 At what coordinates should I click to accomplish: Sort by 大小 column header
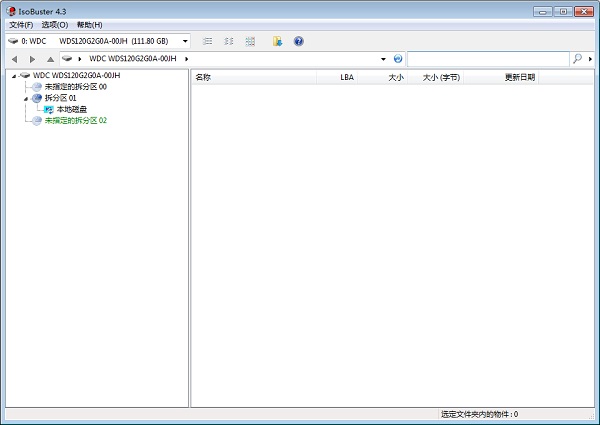click(382, 77)
